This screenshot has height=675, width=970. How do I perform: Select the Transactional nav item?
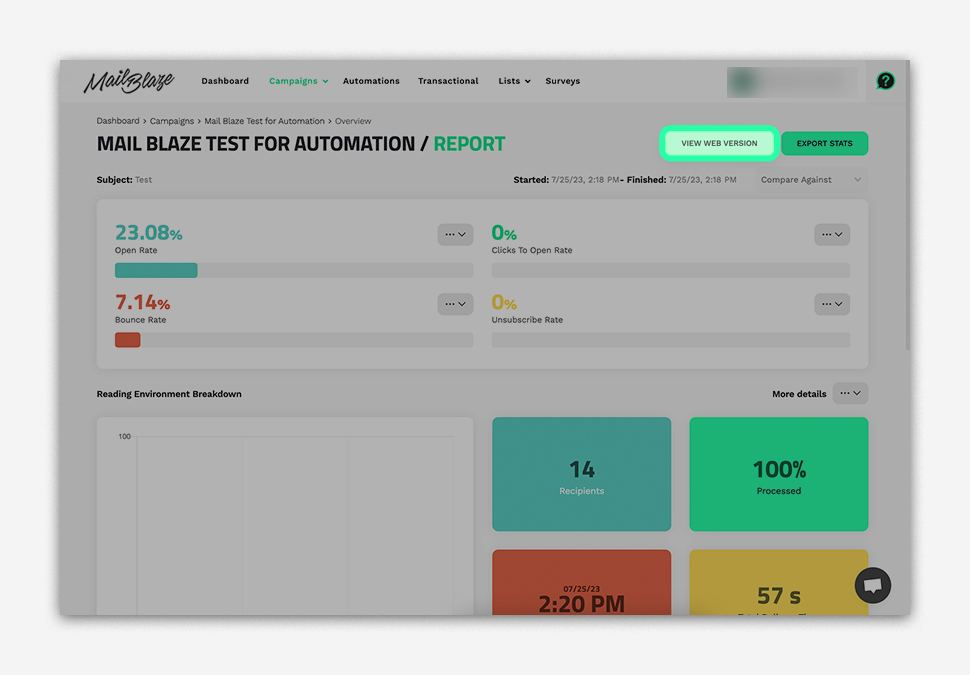click(448, 81)
